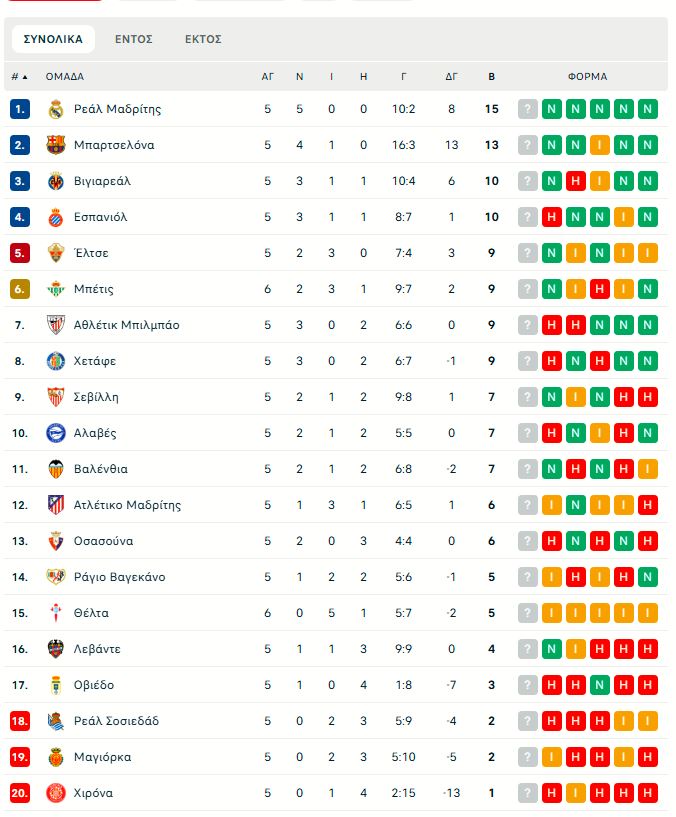Switch to the ΕΝΤΟΣ tab

click(x=133, y=39)
